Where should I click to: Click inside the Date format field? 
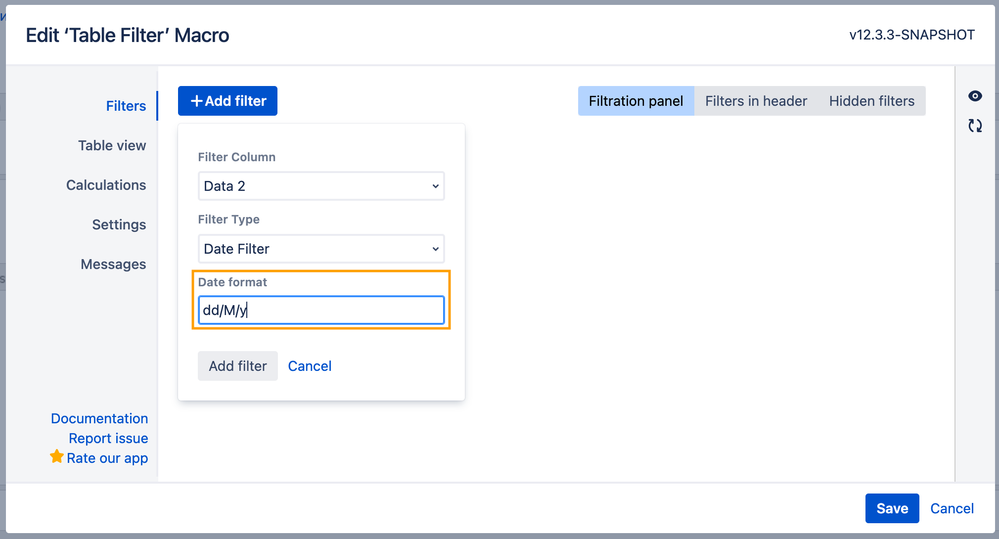point(321,310)
